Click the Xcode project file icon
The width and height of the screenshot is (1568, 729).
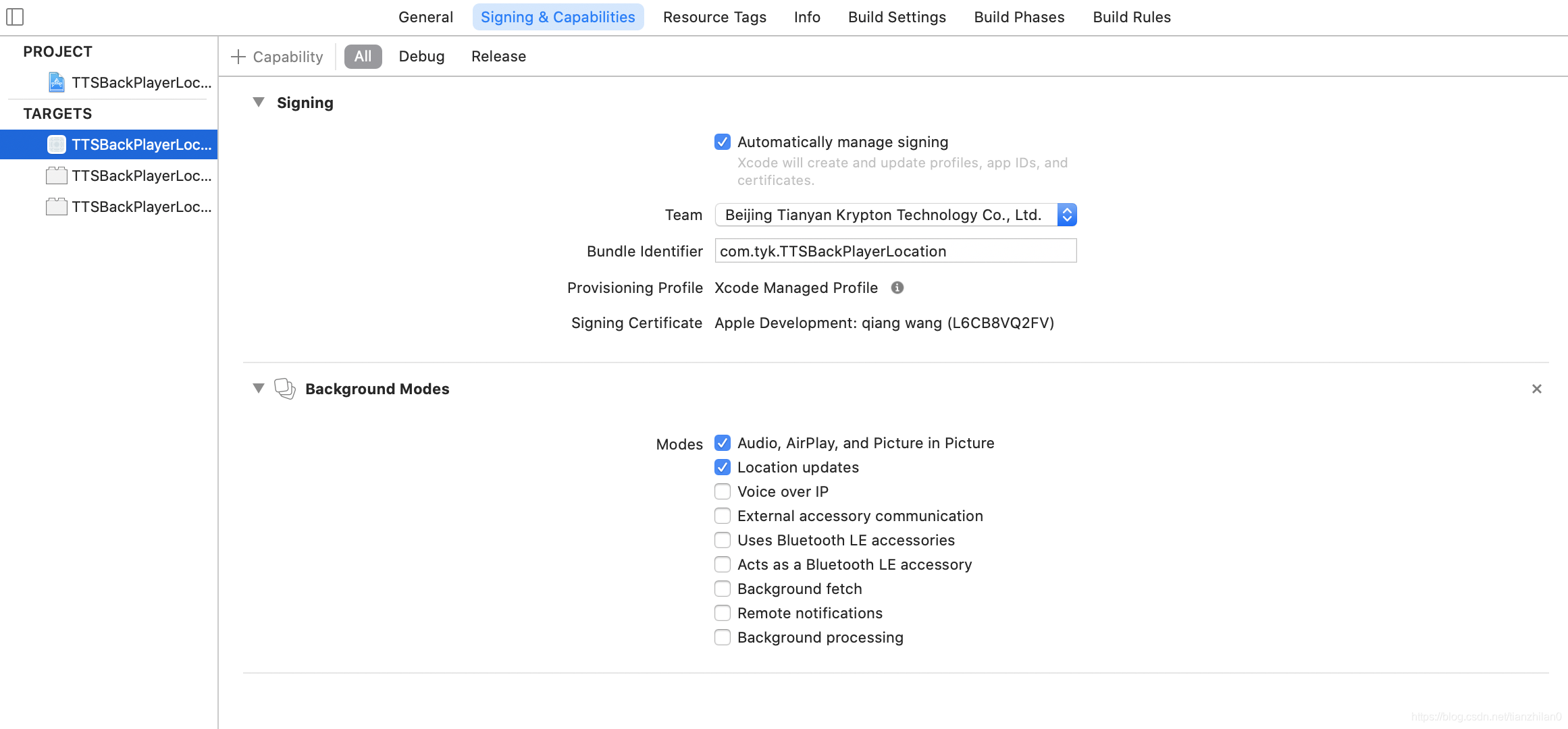[57, 82]
